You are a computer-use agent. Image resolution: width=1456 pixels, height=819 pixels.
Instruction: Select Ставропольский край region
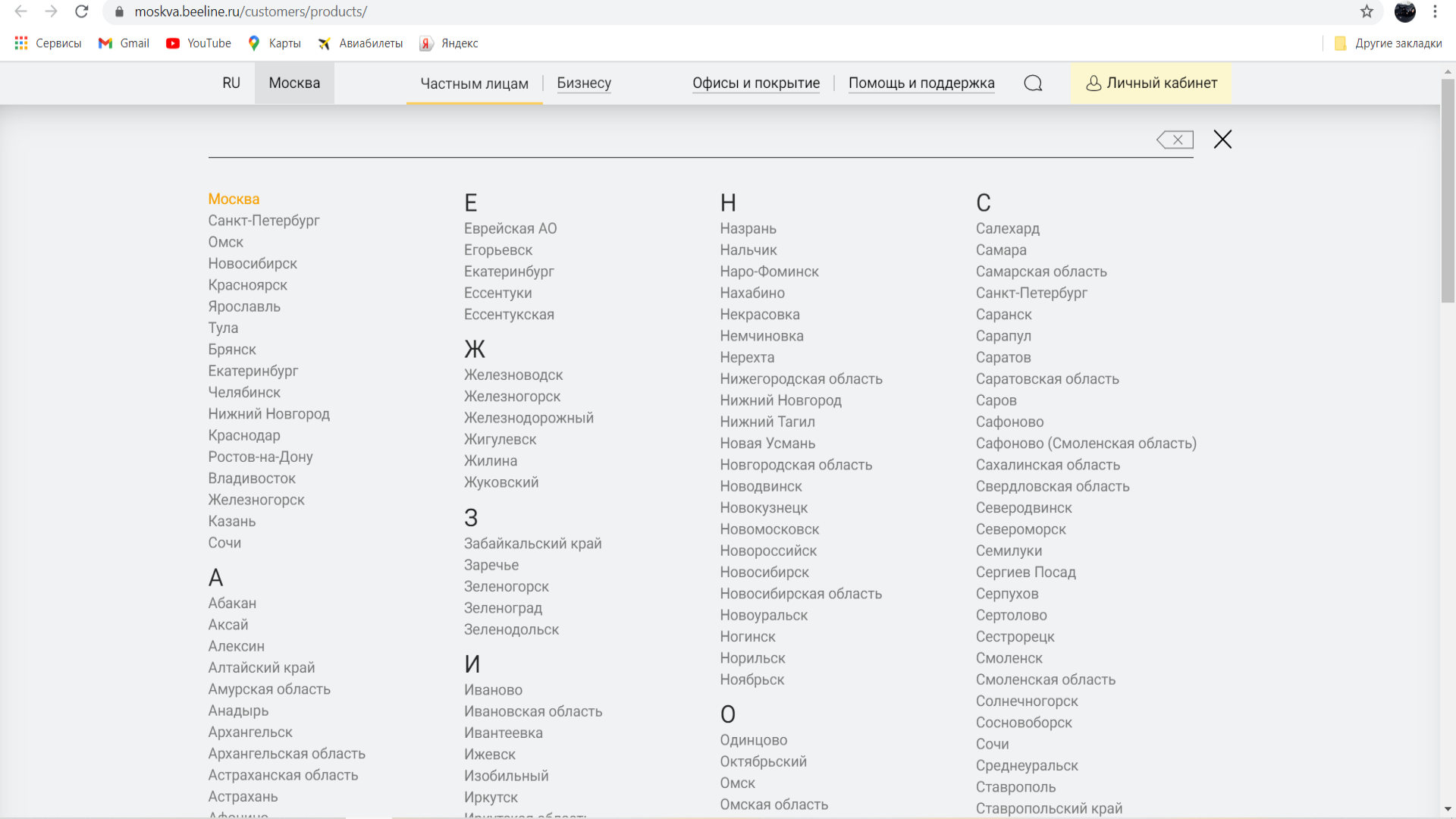click(x=1049, y=808)
